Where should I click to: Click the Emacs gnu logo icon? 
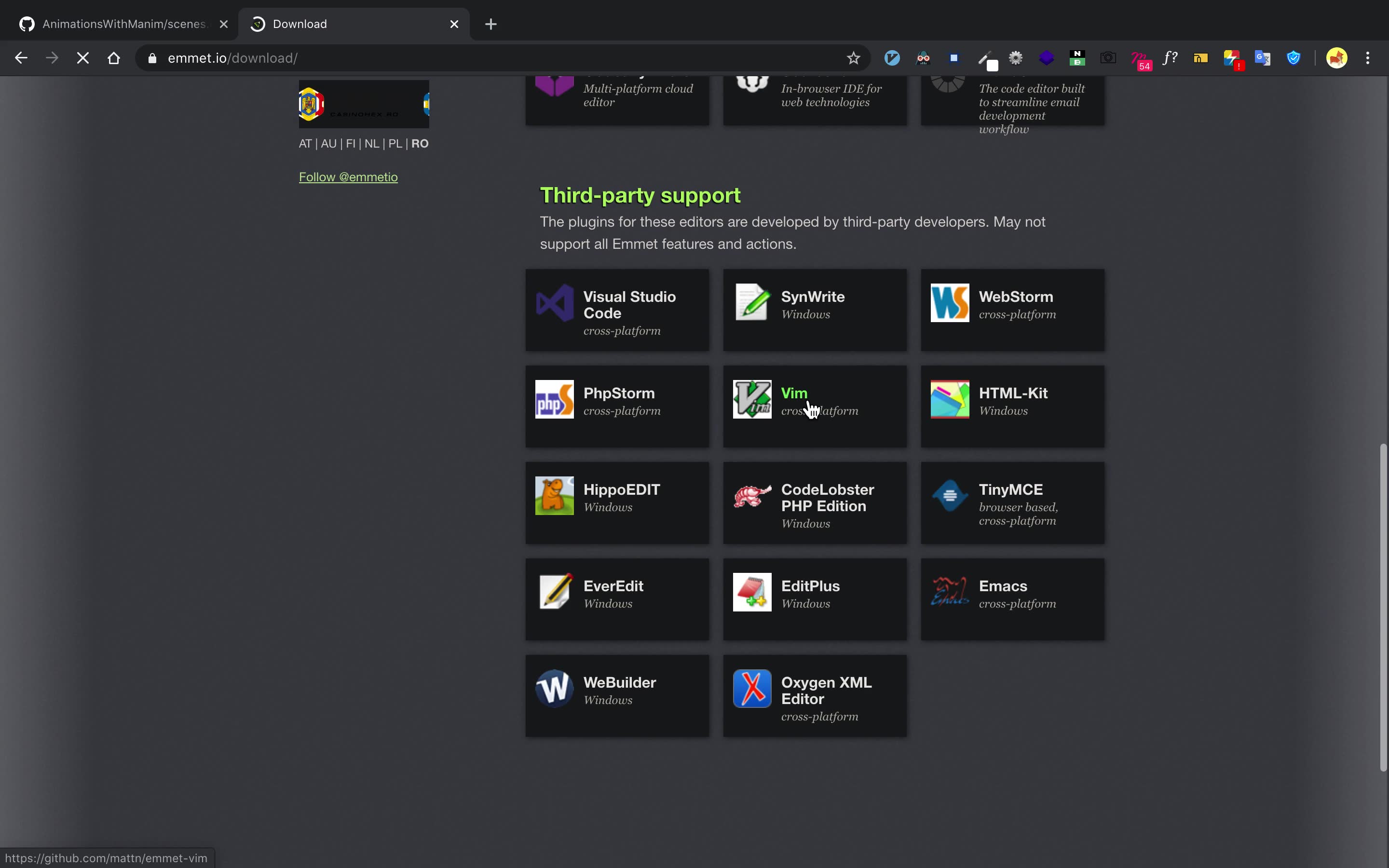tap(950, 592)
